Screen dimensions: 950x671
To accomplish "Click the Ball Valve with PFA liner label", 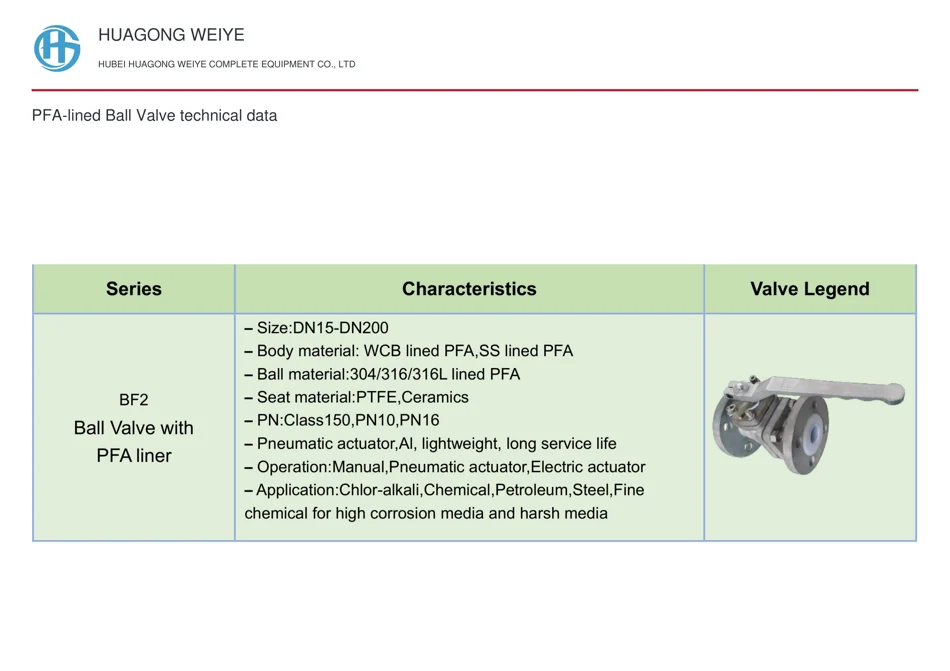I will pyautogui.click(x=134, y=441).
